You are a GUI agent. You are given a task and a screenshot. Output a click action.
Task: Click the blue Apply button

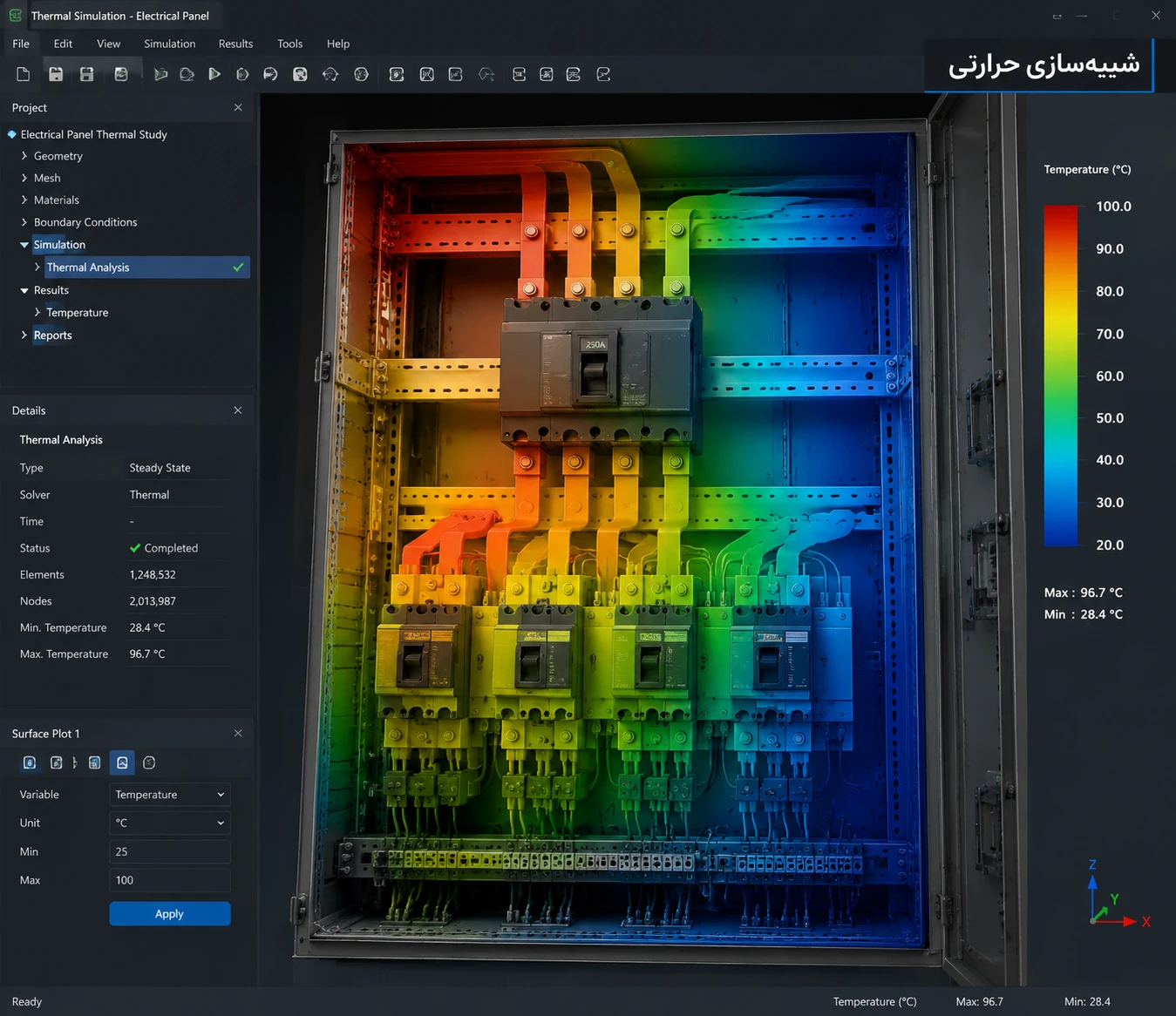[x=170, y=913]
